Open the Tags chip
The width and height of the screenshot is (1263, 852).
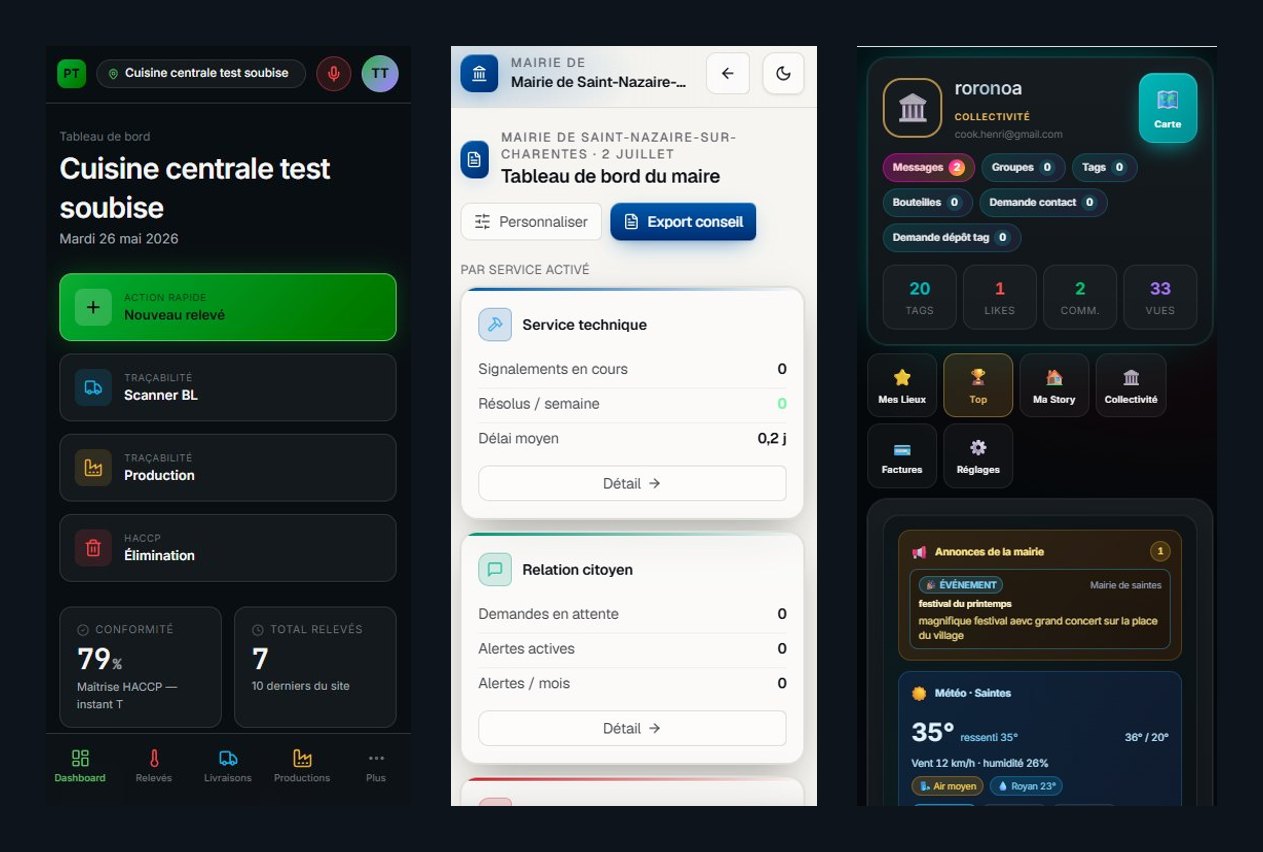(1104, 168)
